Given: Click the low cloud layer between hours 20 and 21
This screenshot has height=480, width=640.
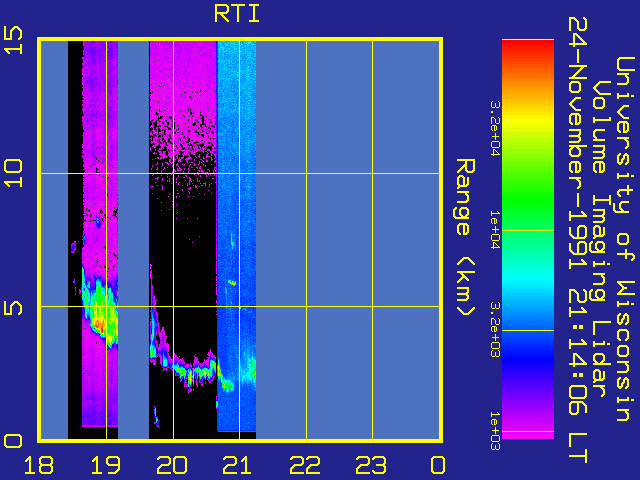Looking at the screenshot, I should tap(195, 369).
